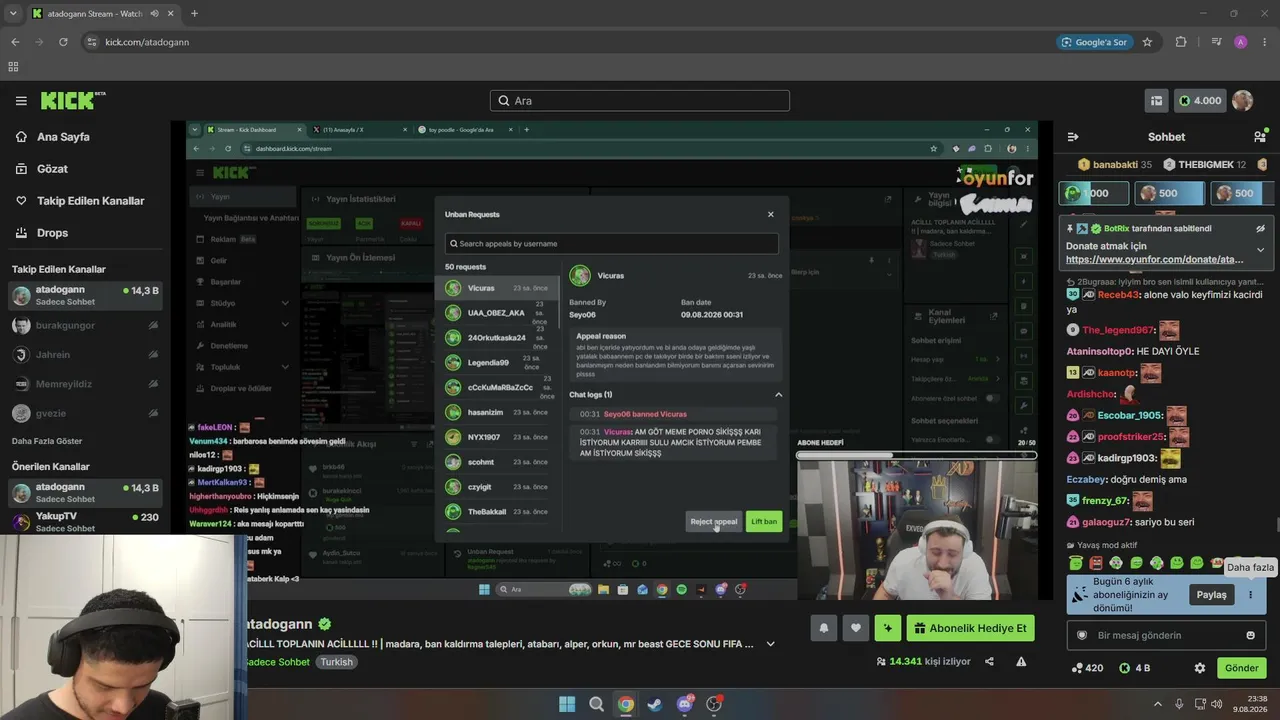
Task: Expand the pinned Donate message
Action: coord(1260,250)
